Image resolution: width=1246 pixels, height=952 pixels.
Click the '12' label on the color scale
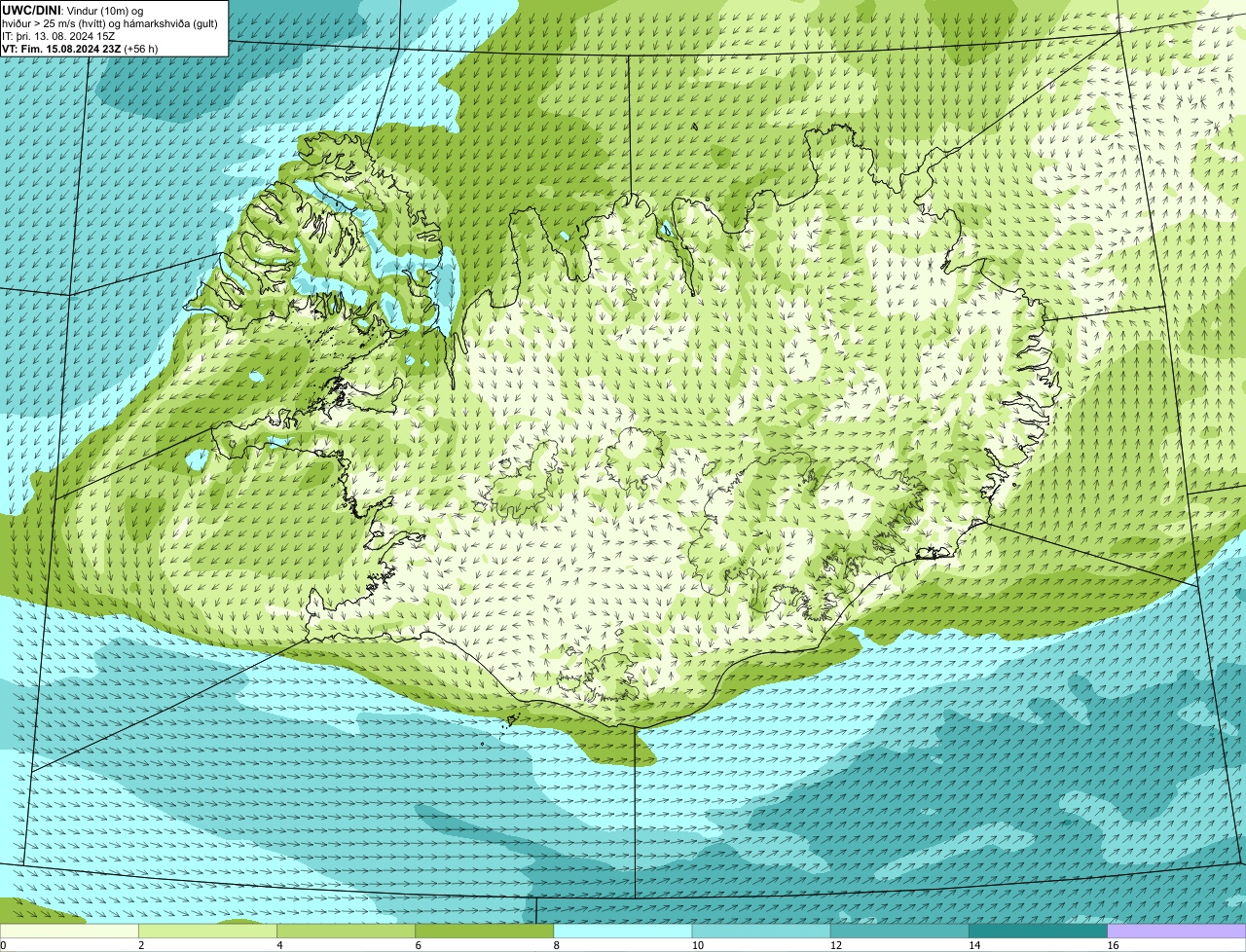(836, 945)
